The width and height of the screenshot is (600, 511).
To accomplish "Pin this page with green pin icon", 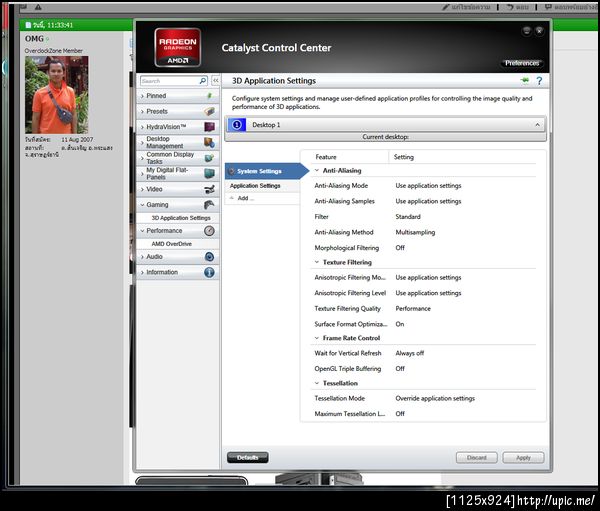I will coord(525,80).
